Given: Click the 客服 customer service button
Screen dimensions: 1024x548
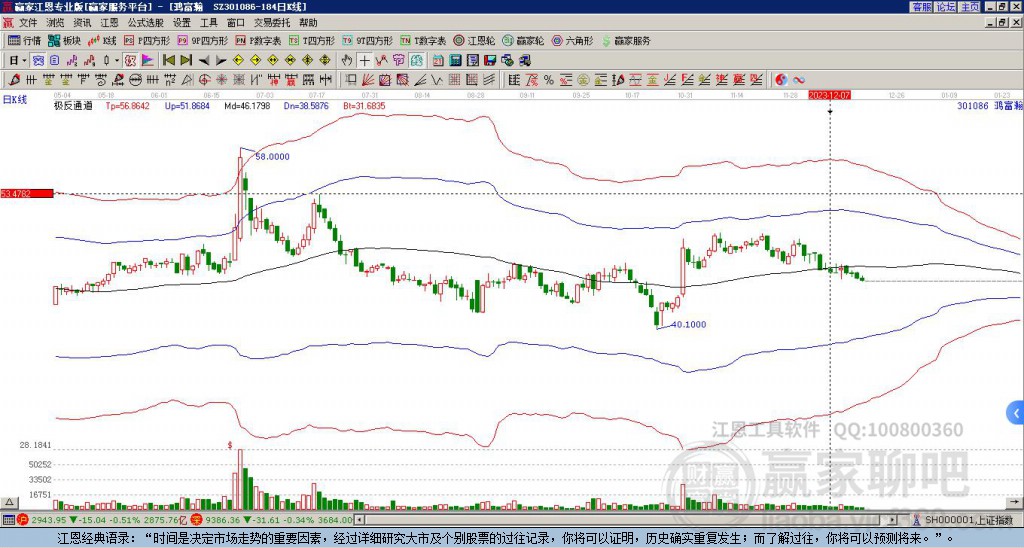Looking at the screenshot, I should (x=921, y=7).
